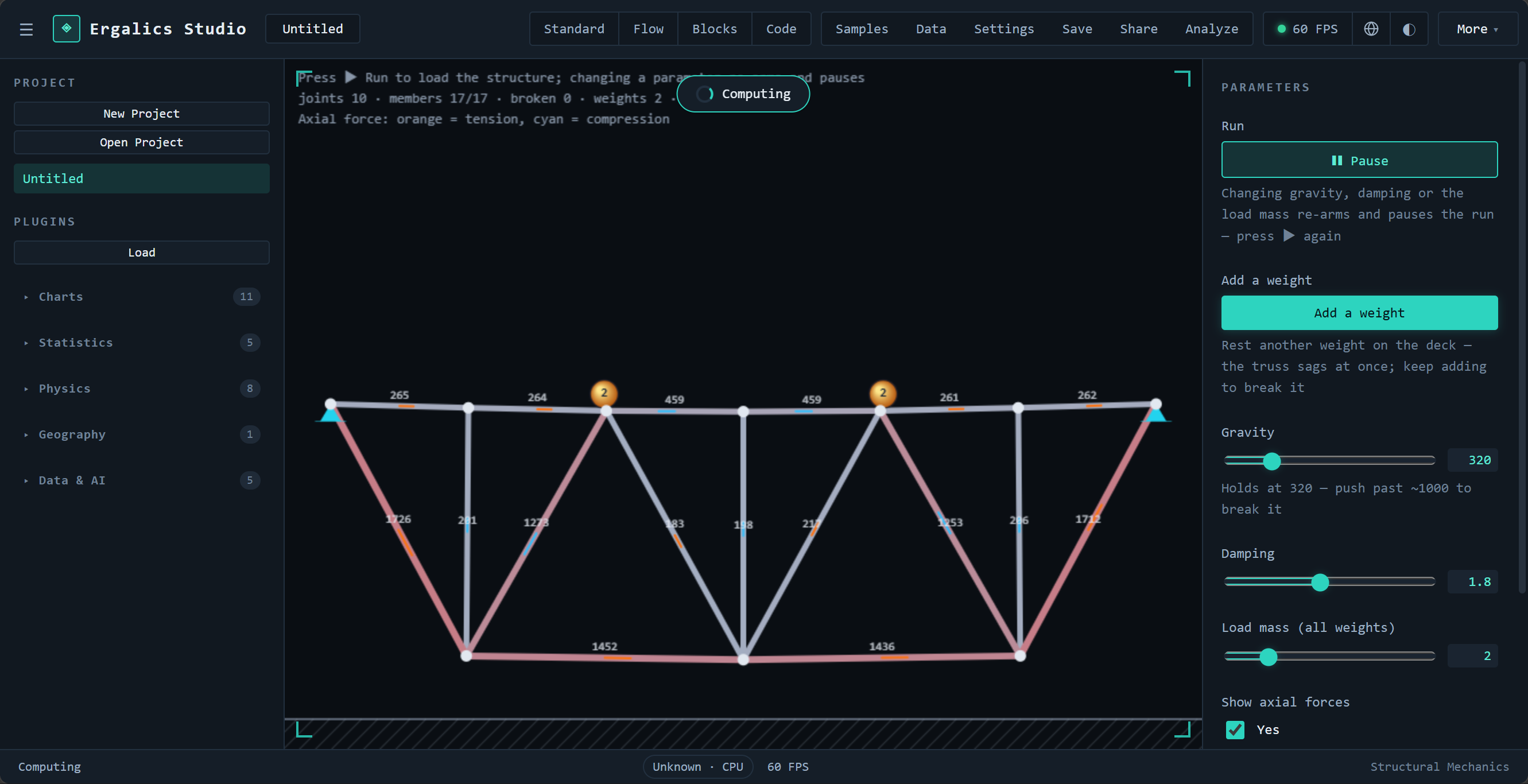
Task: Open the hamburger menu
Action: click(x=26, y=29)
